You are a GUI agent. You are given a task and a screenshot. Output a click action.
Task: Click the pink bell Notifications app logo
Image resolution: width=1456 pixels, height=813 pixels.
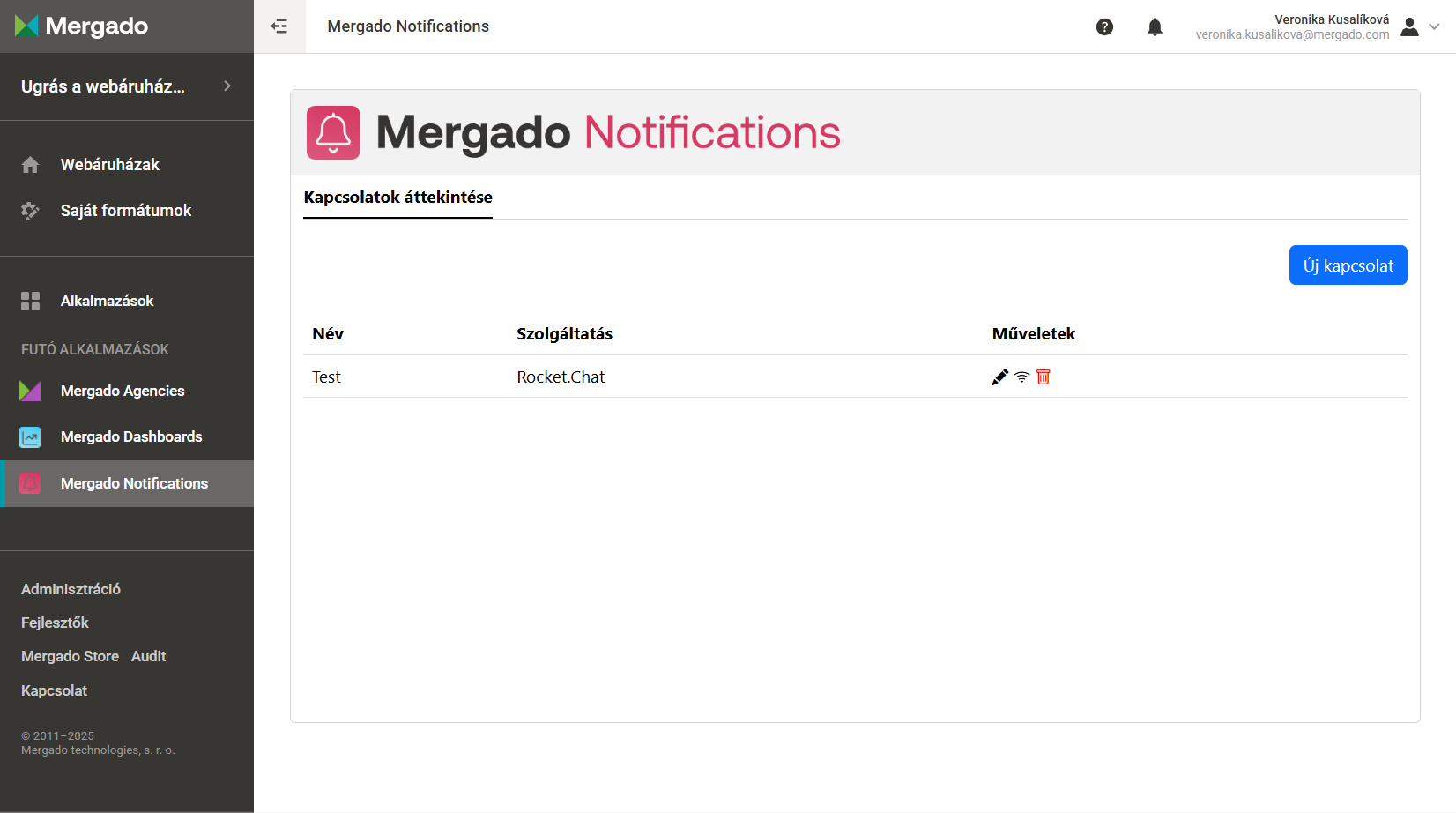coord(333,133)
